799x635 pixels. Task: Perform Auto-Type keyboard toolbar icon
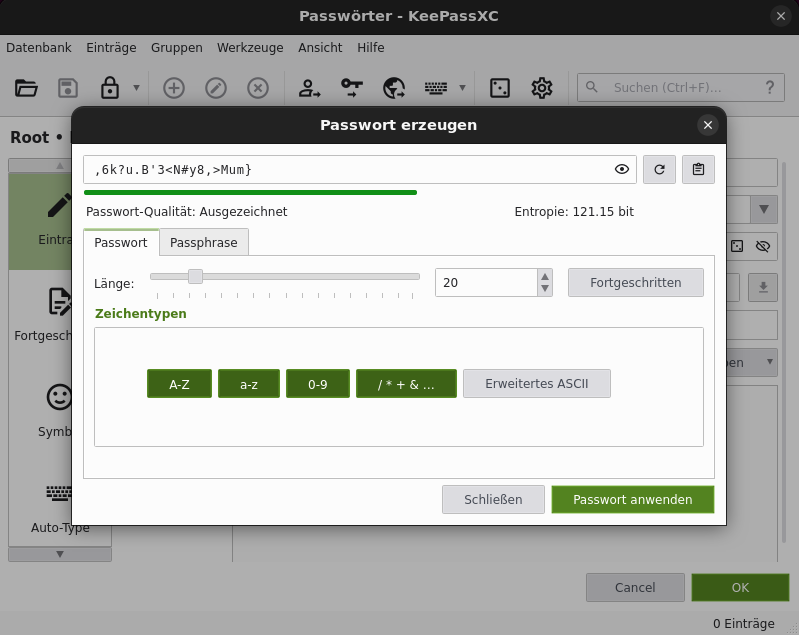pos(436,88)
